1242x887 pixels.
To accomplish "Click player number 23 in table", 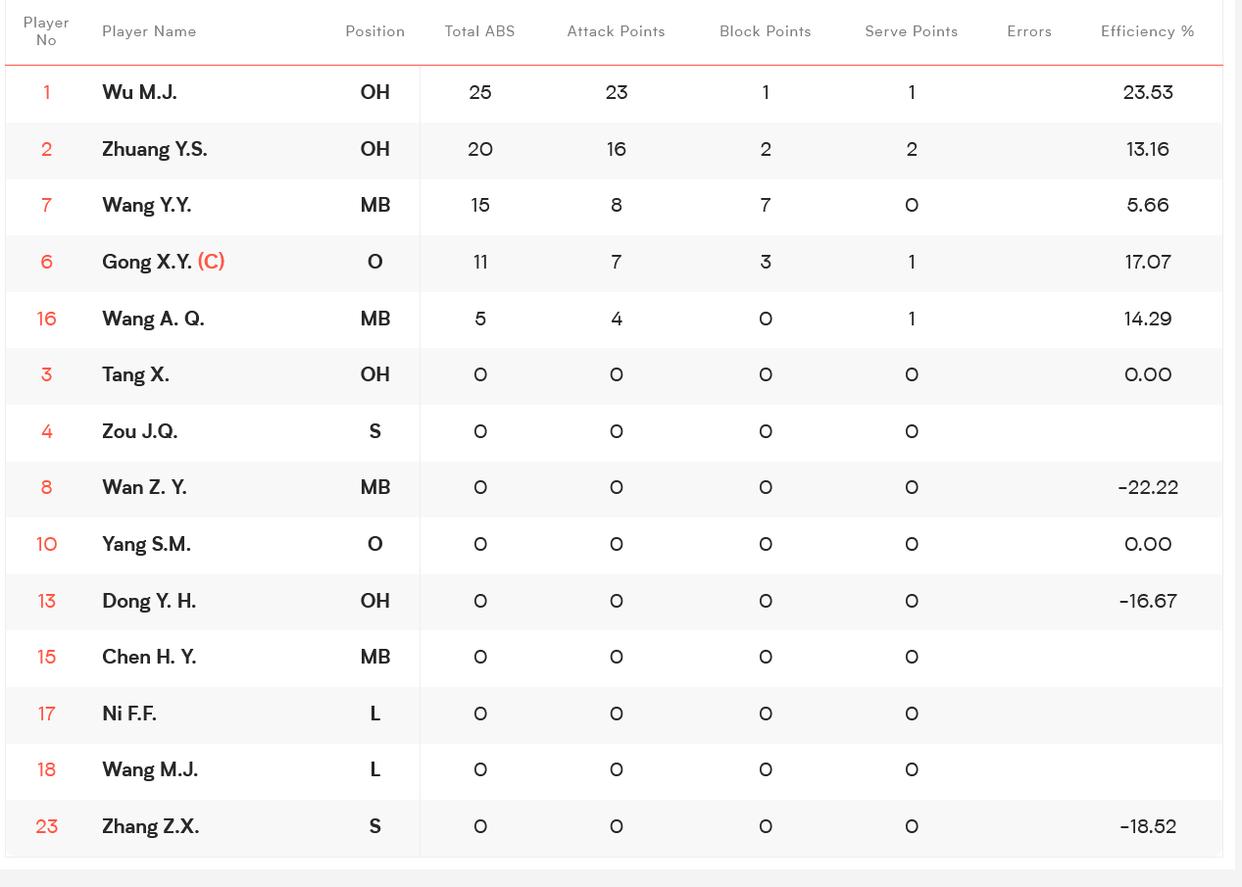I will 46,826.
